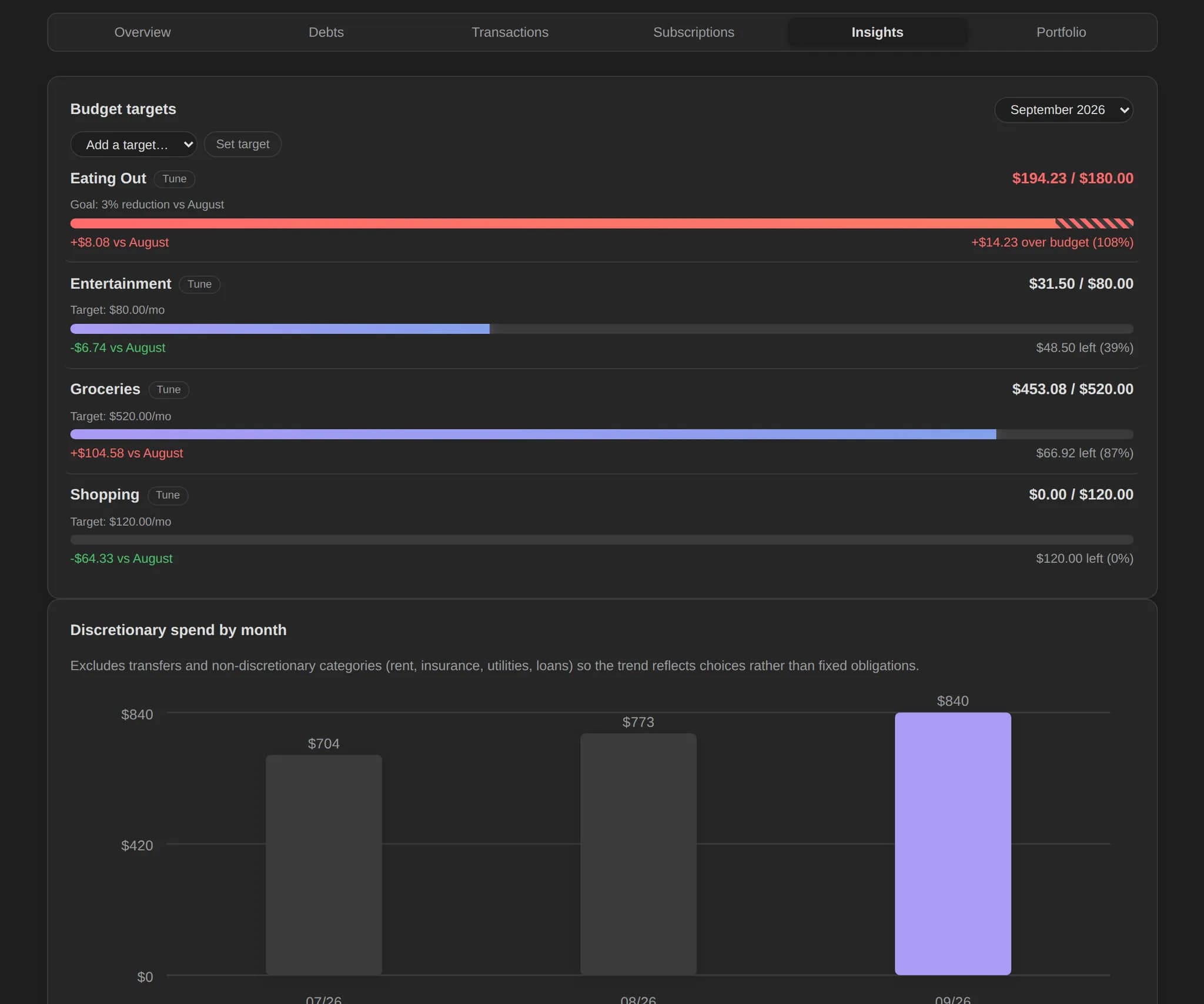Image resolution: width=1204 pixels, height=1004 pixels.
Task: Select the $773 bar for 08/26
Action: (x=638, y=854)
